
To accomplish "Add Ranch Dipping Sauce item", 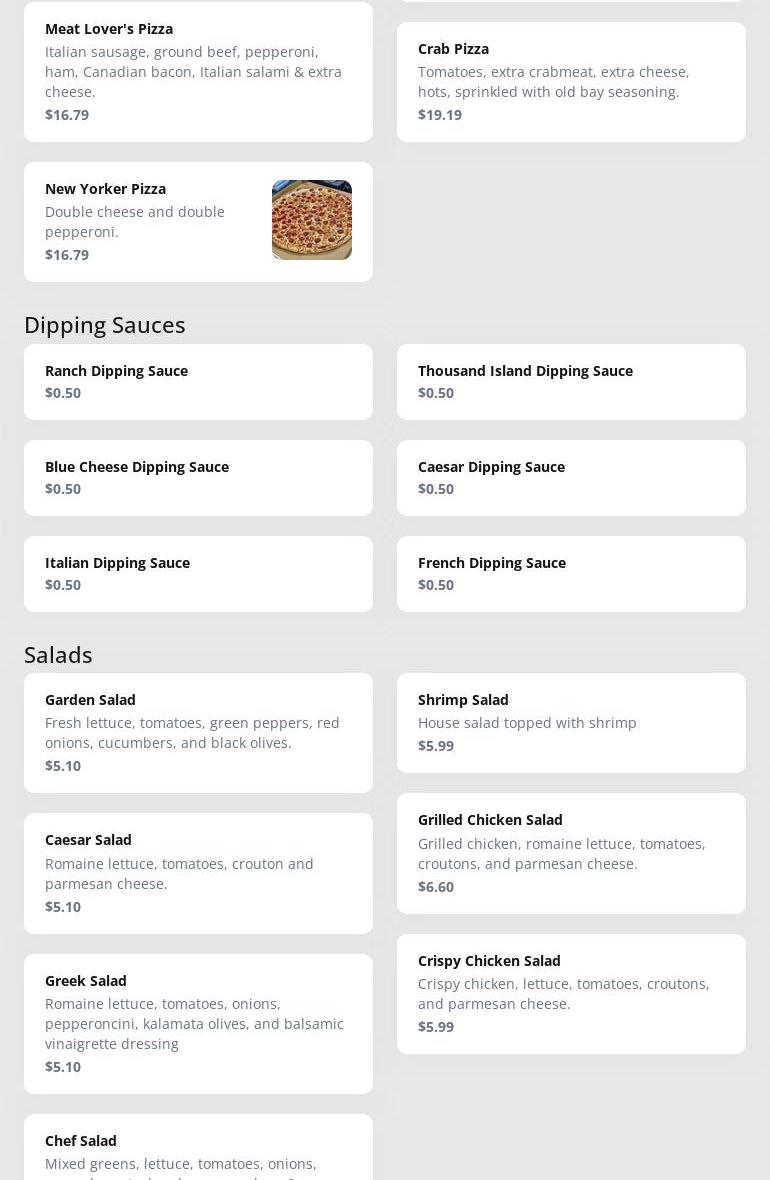I will (x=198, y=382).
